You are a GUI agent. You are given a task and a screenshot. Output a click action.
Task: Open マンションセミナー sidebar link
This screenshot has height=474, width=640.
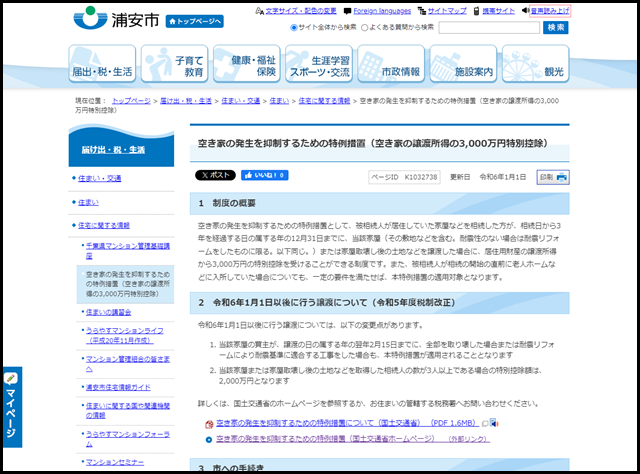coord(115,463)
